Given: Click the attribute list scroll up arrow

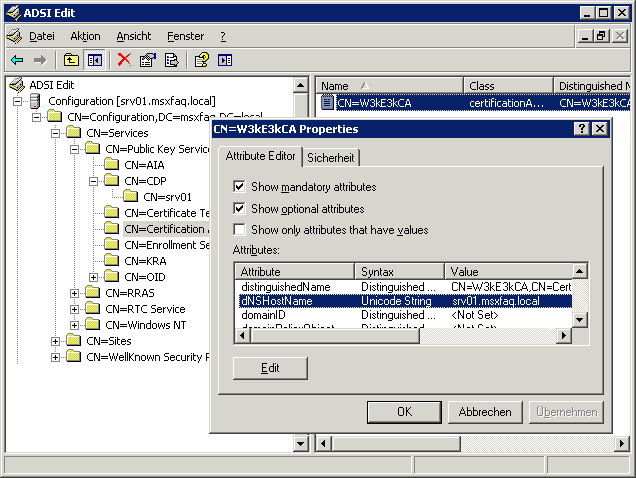Looking at the screenshot, I should point(580,271).
